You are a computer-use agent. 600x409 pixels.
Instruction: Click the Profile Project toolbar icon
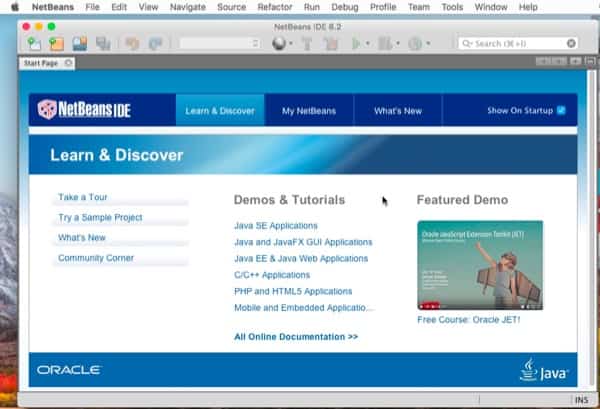point(415,43)
